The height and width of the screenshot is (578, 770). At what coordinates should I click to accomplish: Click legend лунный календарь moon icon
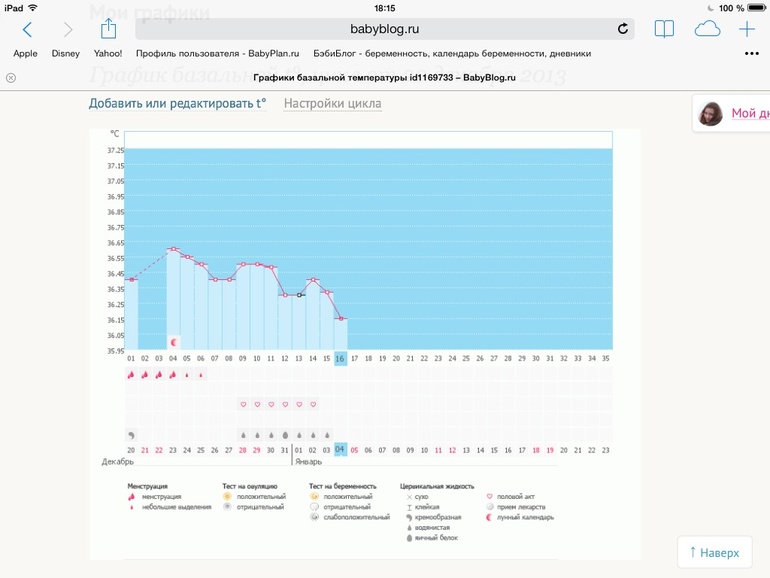(x=489, y=517)
